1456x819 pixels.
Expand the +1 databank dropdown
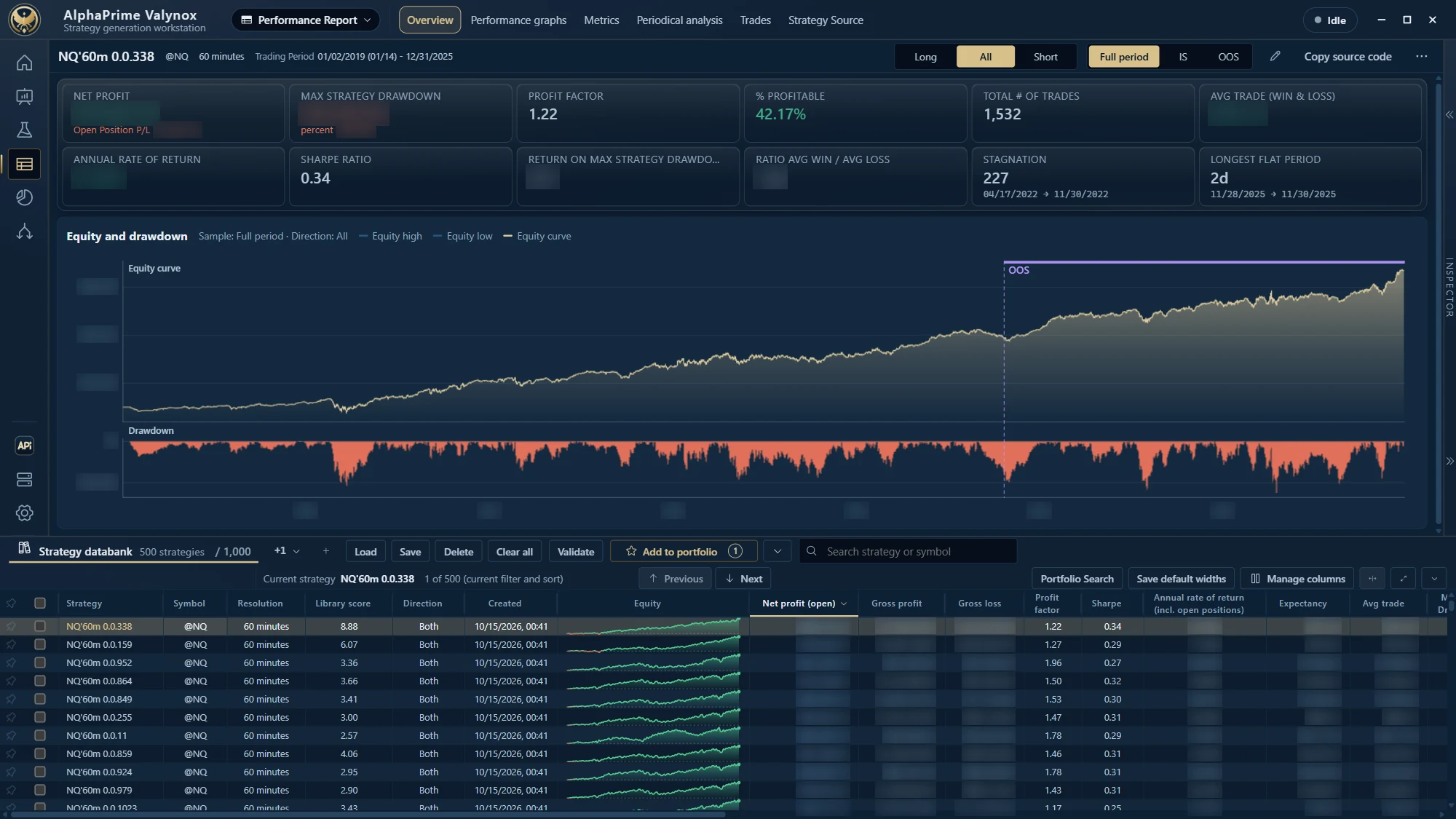(287, 551)
